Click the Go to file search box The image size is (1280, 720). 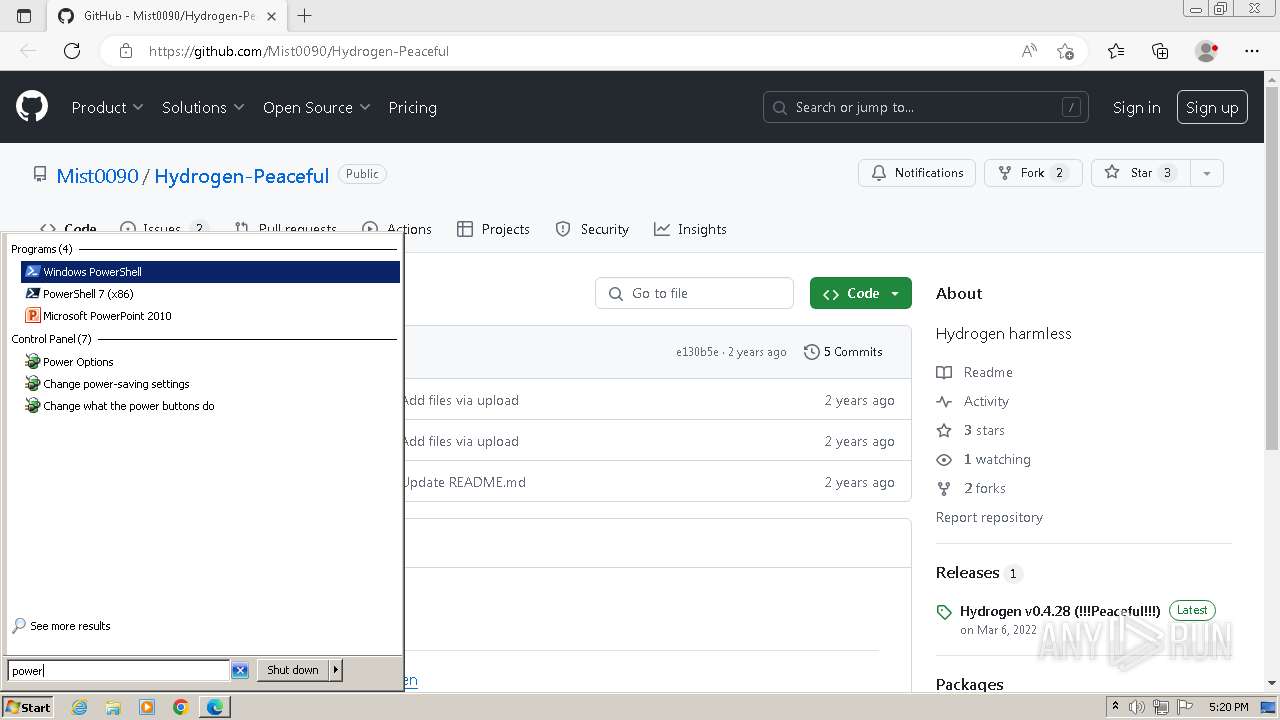coord(694,293)
